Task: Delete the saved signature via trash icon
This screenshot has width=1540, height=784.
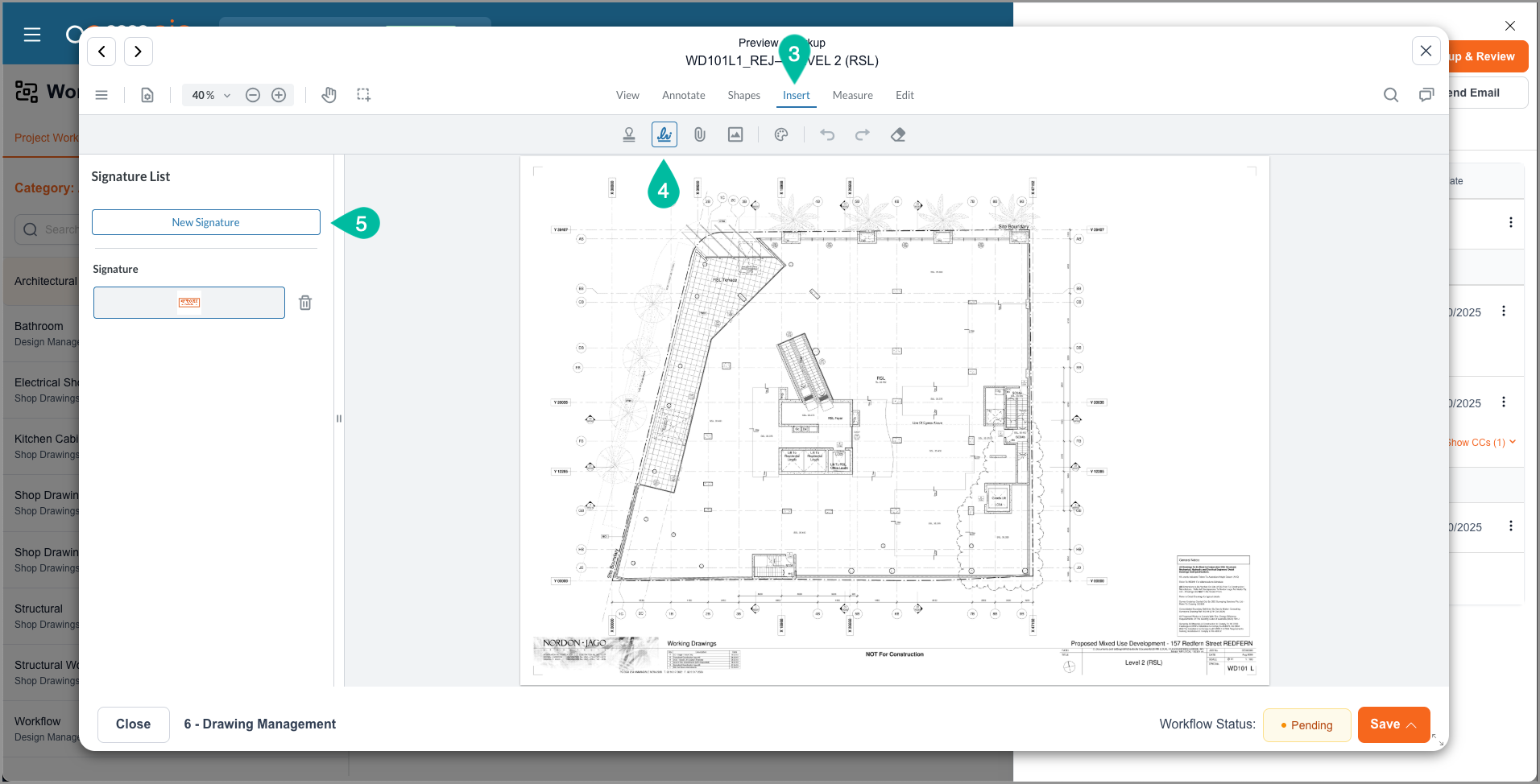Action: (305, 303)
